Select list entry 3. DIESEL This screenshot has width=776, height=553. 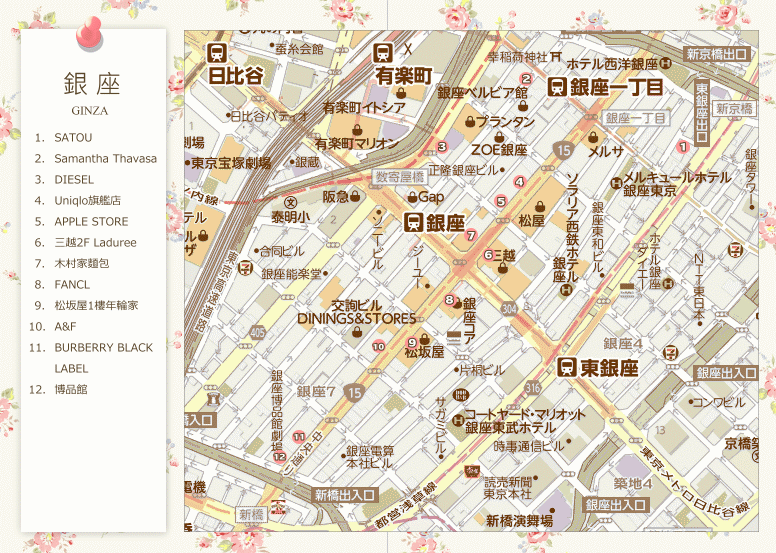click(64, 179)
